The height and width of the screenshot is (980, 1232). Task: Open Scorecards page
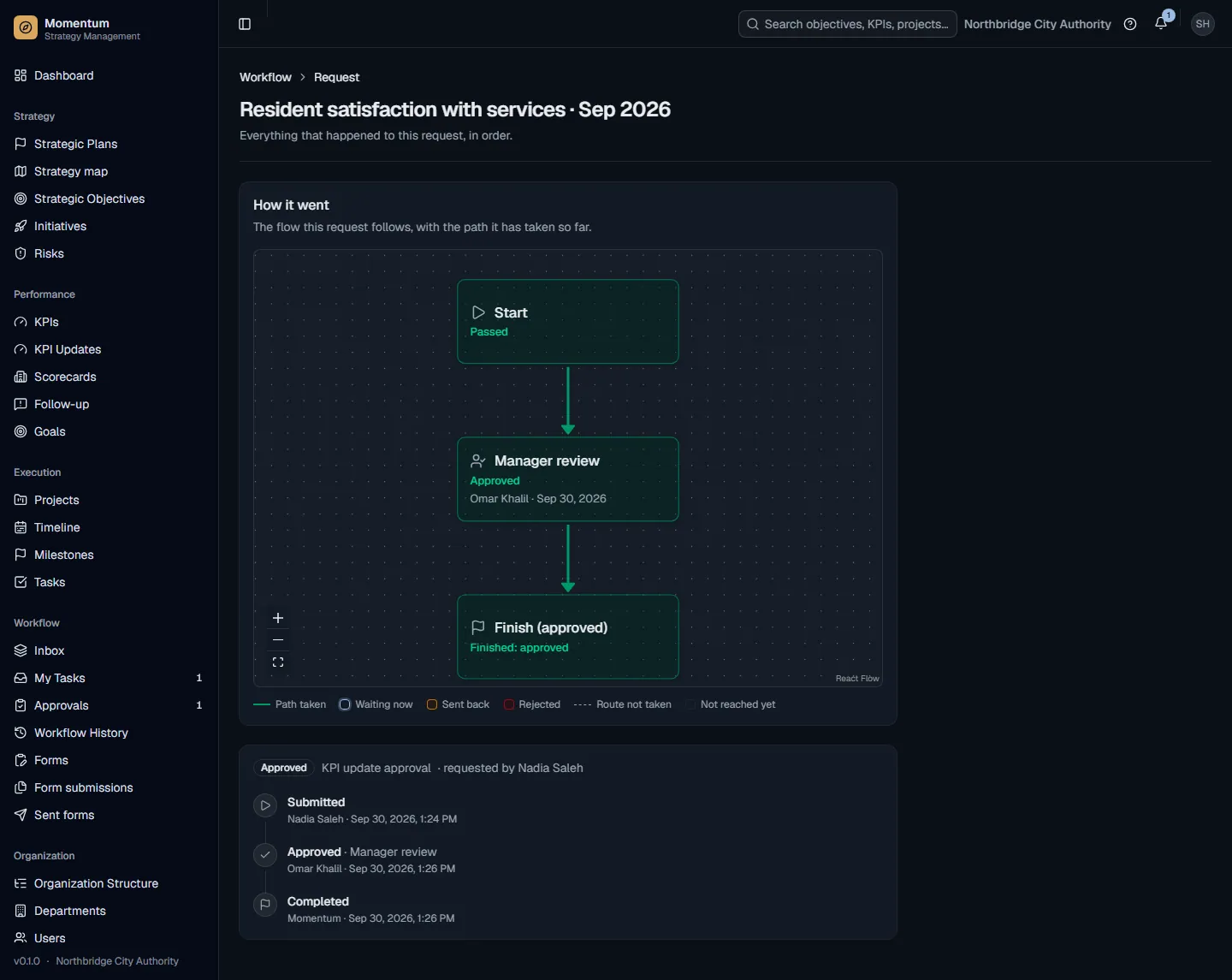pos(109,377)
